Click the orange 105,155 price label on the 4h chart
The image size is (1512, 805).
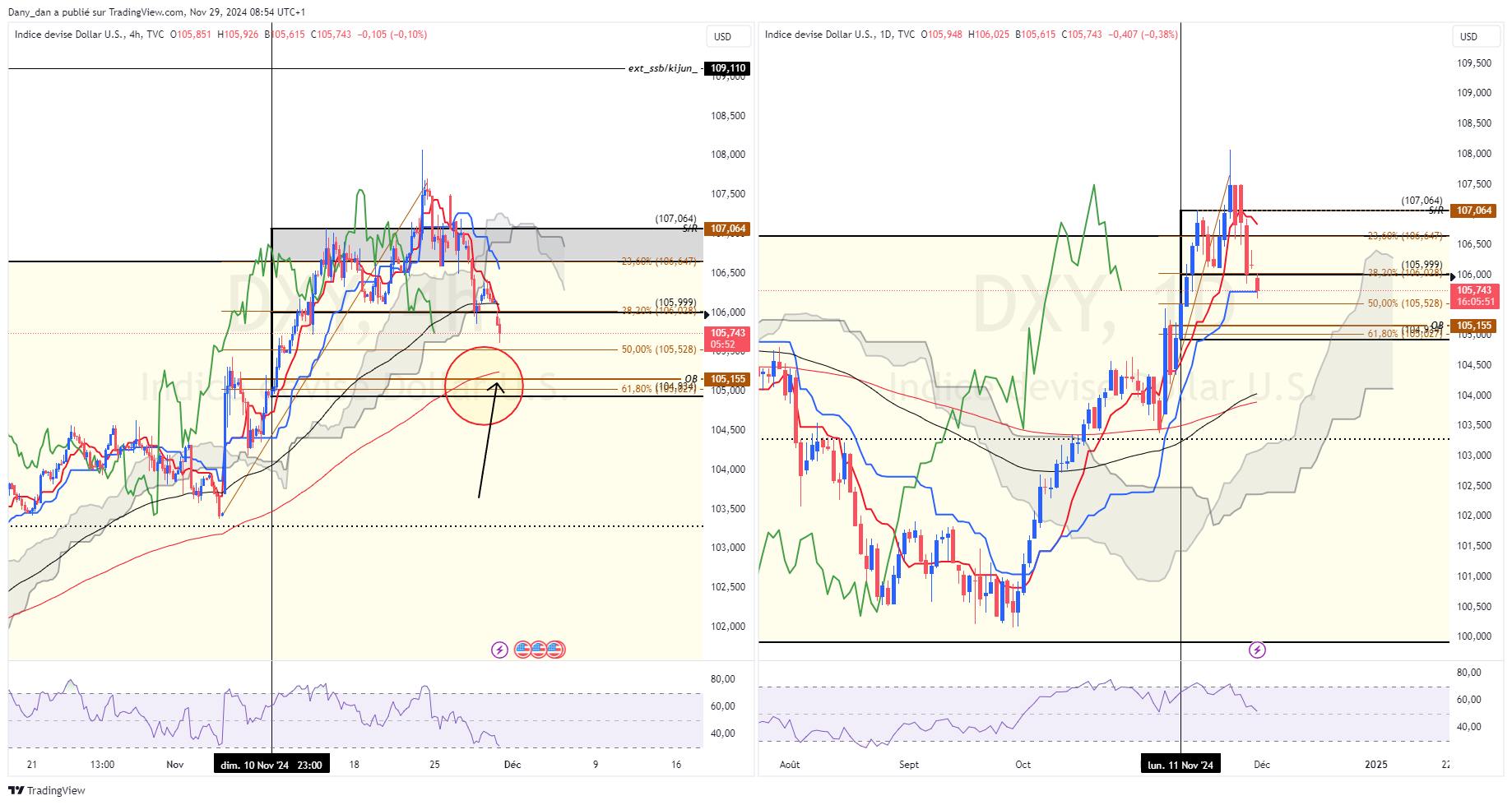[728, 379]
